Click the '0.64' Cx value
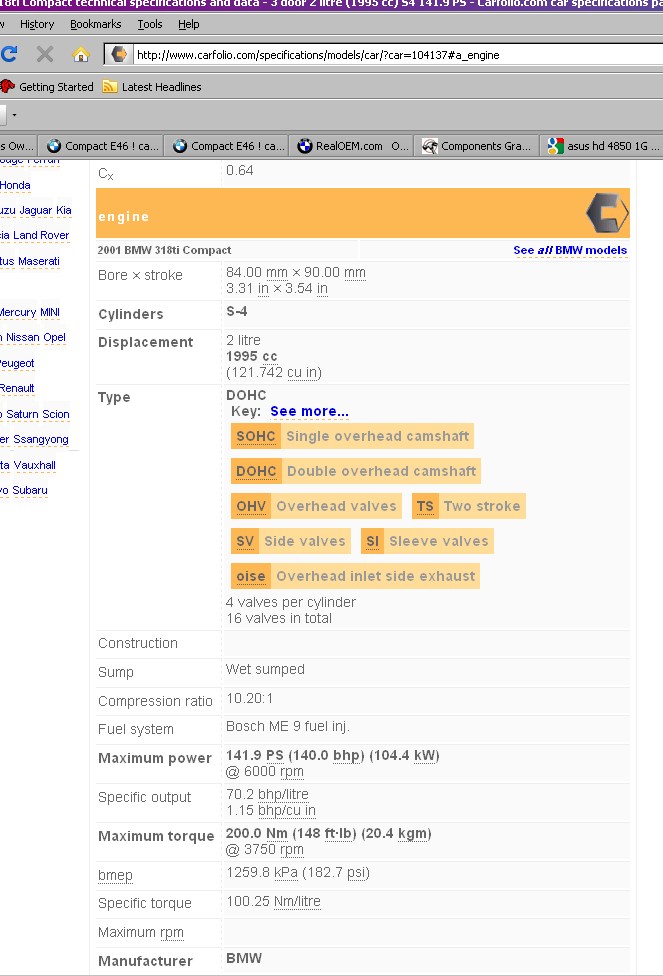Viewport: 663px width, 976px height. tap(240, 171)
